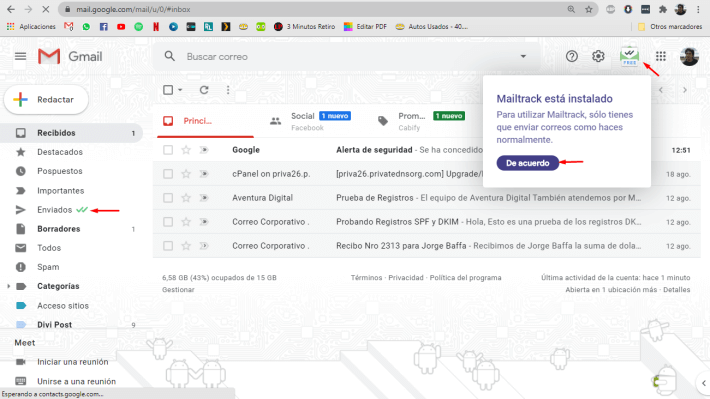Tick the Aventura Digital email checkbox
The image size is (710, 399).
(x=168, y=198)
